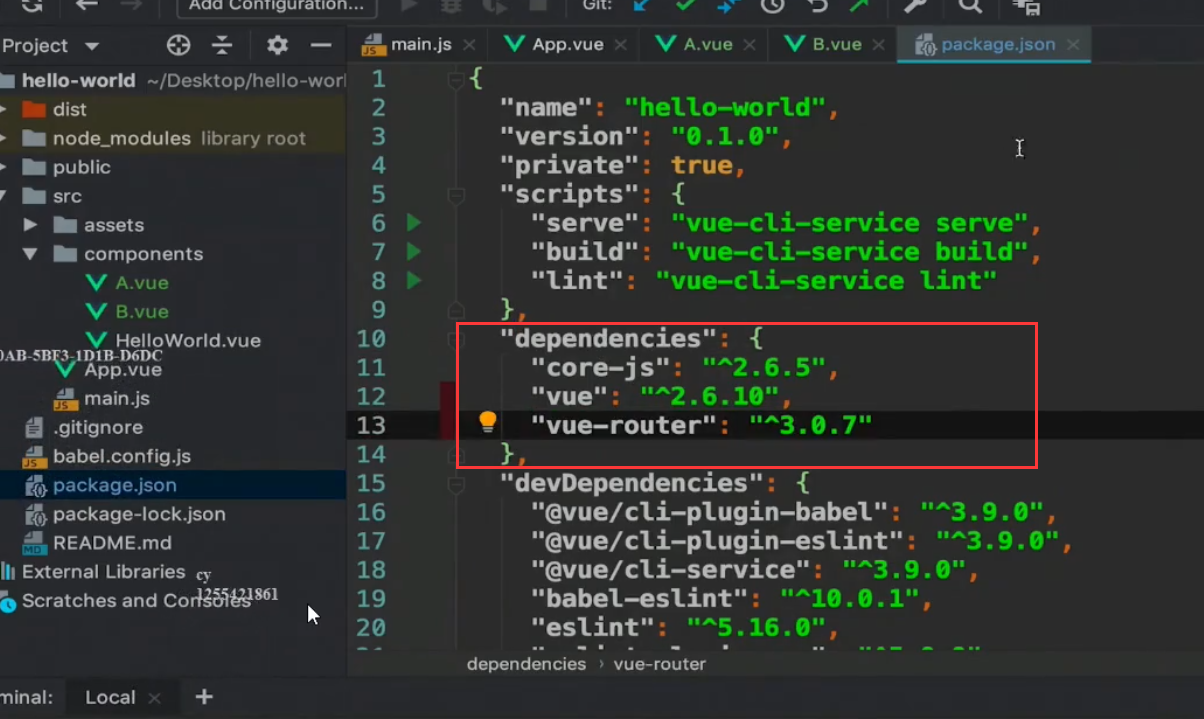Image resolution: width=1204 pixels, height=719 pixels.
Task: Click the yellow lightbulb intention icon
Action: click(x=487, y=422)
